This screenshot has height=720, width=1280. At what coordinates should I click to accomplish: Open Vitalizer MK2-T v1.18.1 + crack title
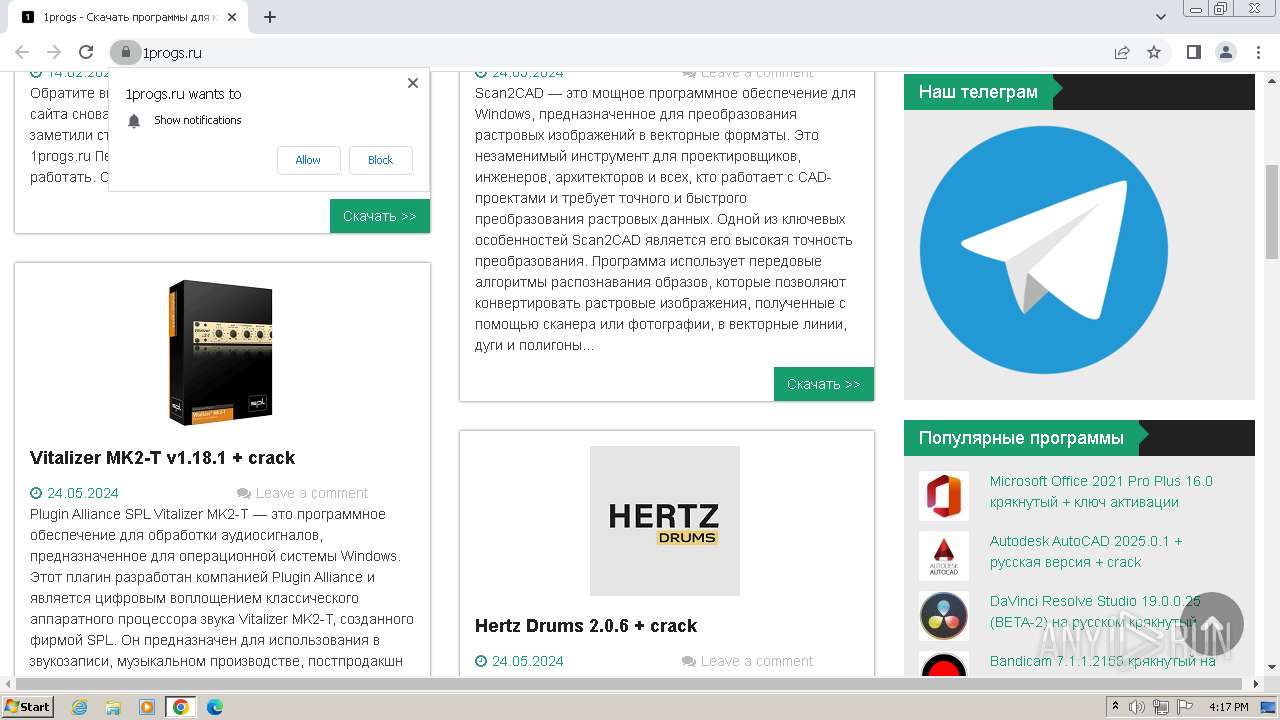tap(162, 458)
